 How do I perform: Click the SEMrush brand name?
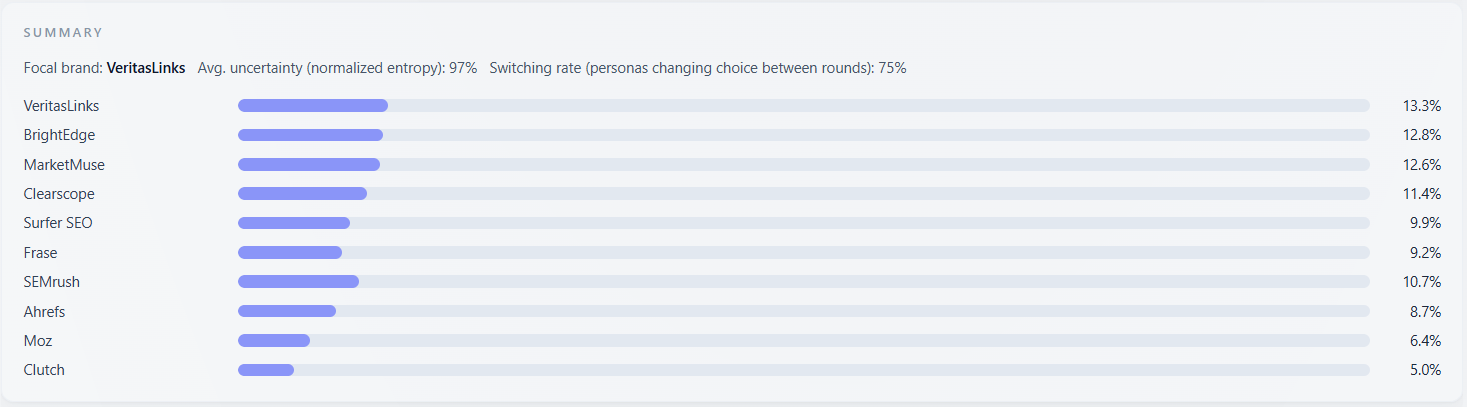click(x=52, y=282)
